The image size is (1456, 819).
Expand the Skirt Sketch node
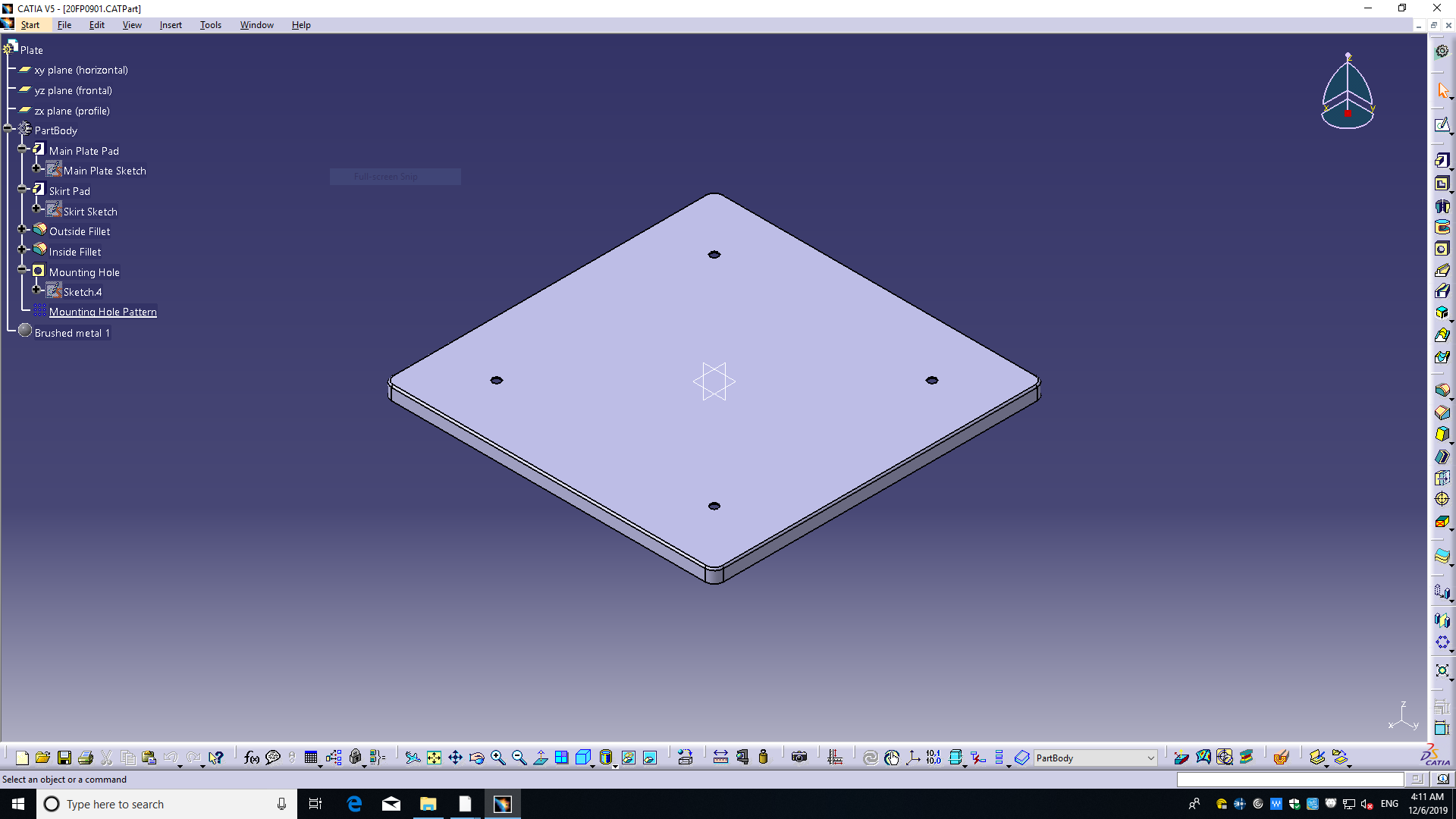point(36,208)
